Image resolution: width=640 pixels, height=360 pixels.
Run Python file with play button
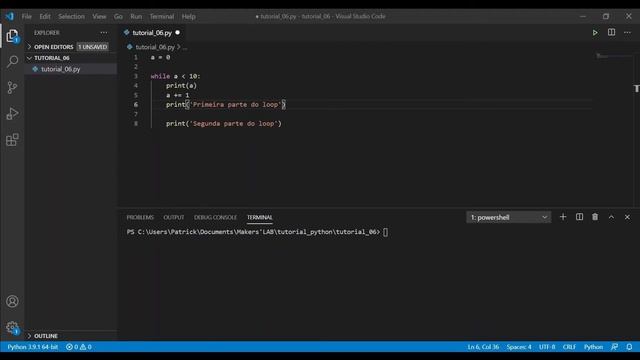click(x=595, y=33)
